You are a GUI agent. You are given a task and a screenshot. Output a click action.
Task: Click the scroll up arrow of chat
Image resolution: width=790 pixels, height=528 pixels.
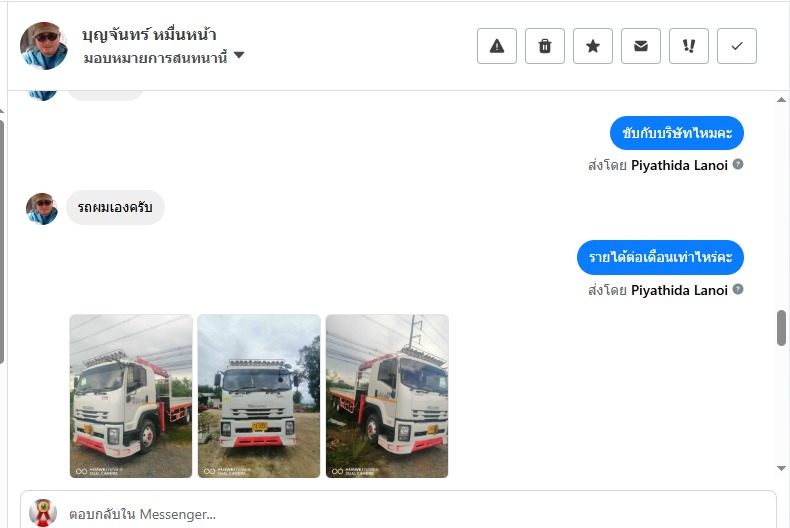tap(781, 100)
